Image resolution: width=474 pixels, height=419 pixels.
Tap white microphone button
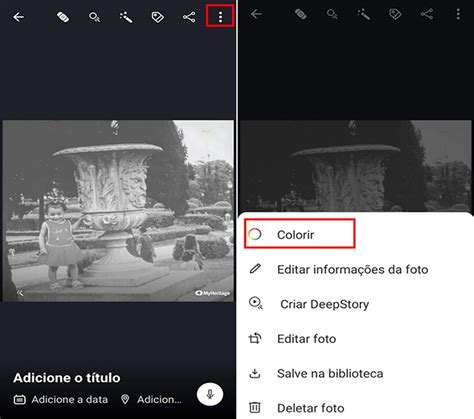pos(210,394)
